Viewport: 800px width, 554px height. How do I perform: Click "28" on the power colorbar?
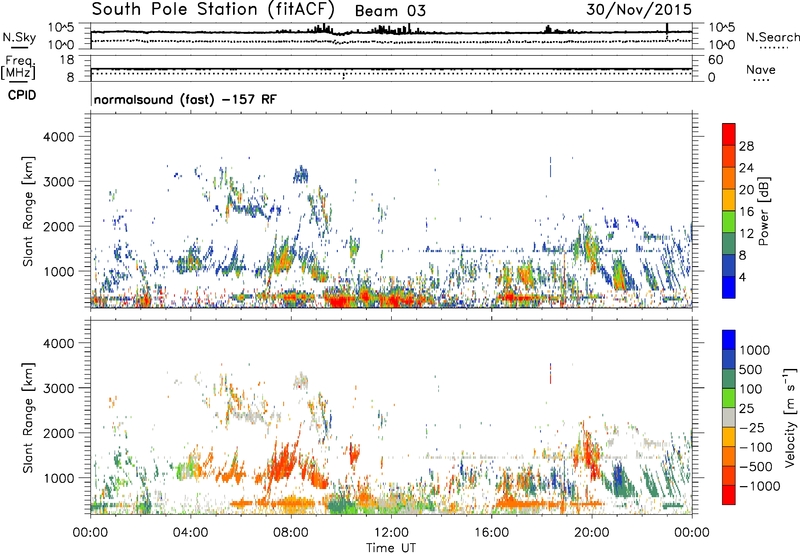point(746,146)
